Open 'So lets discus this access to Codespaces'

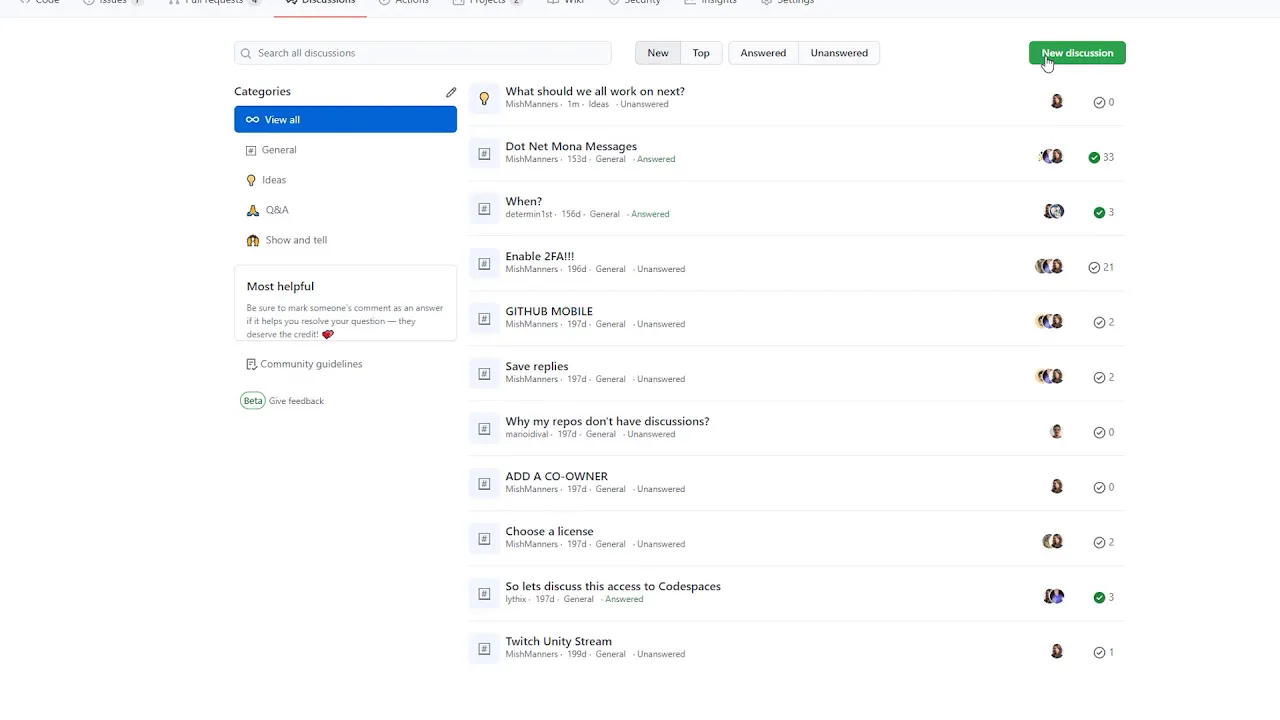click(613, 586)
